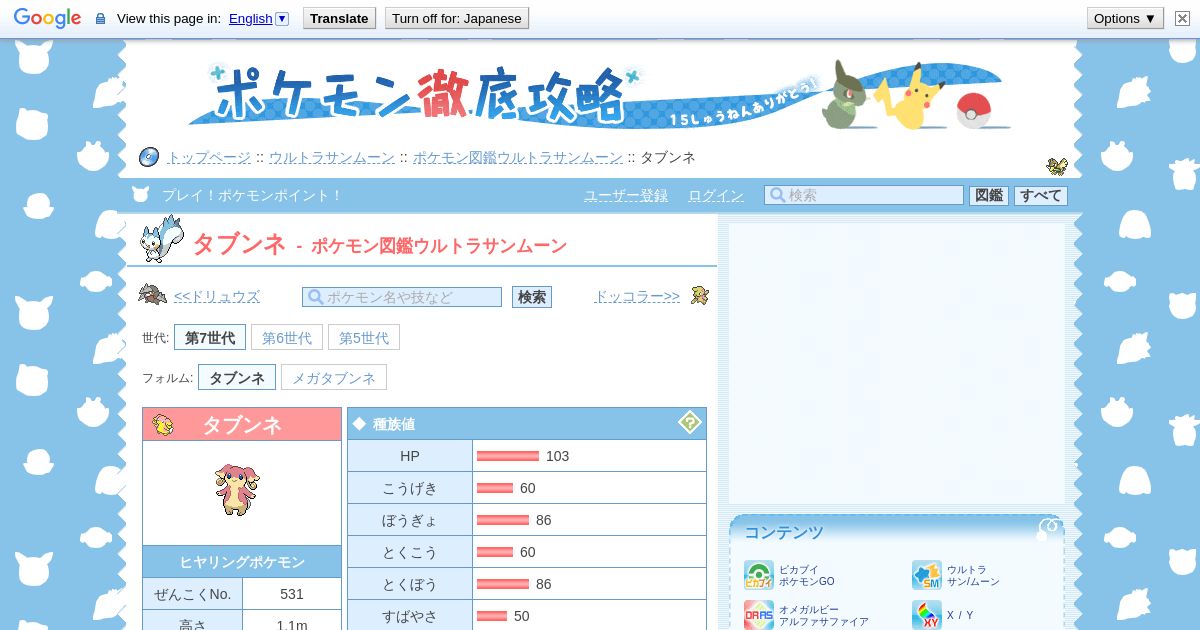Open the X / Y content link

point(960,615)
